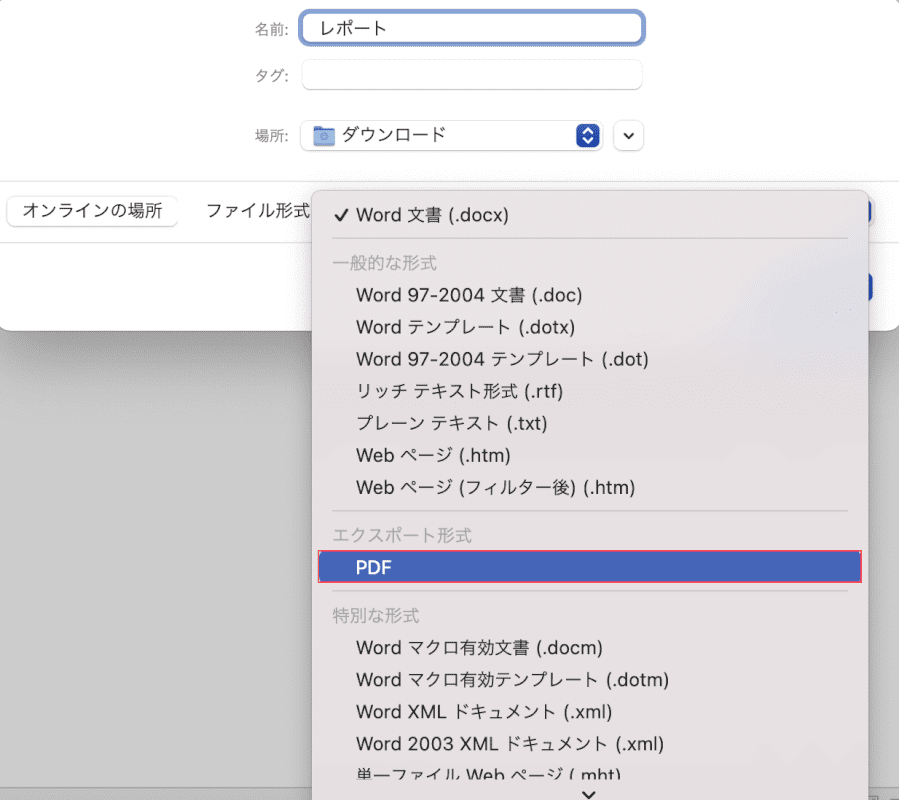Viewport: 899px width, 800px height.
Task: Select Word 文書 (.docx) format
Action: 589,215
